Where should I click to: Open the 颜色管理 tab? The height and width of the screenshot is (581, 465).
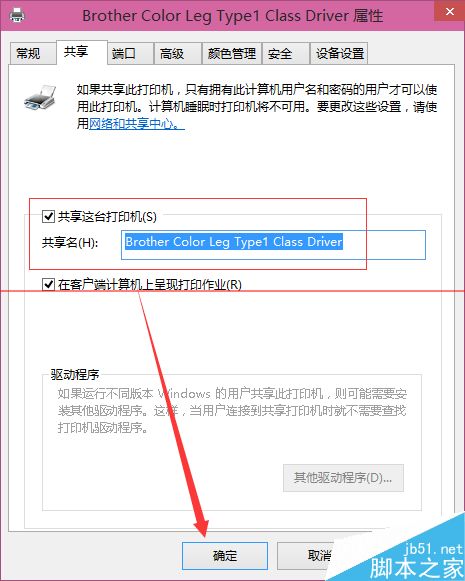(x=232, y=54)
